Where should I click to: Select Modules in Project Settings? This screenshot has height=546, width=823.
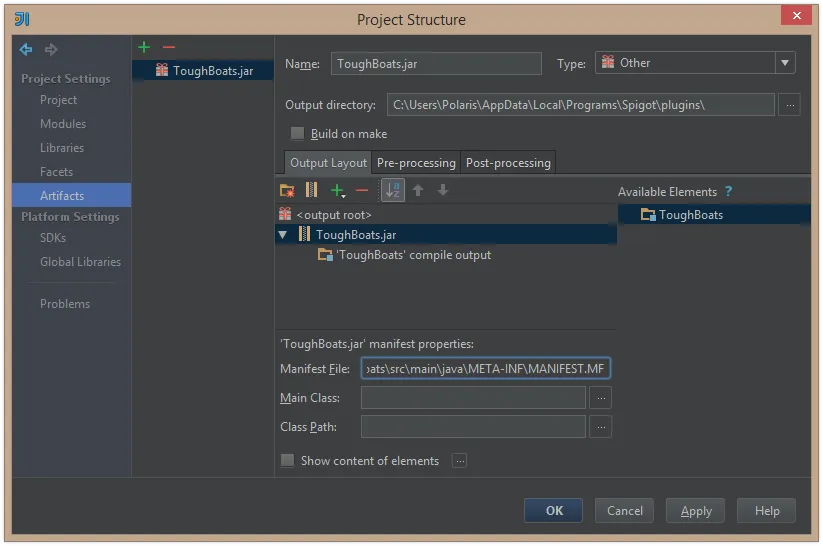(x=63, y=124)
